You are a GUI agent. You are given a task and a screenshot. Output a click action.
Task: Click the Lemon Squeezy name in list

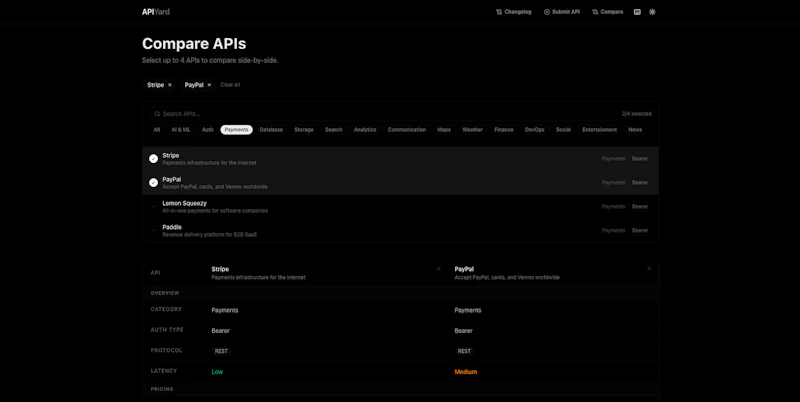tap(184, 203)
